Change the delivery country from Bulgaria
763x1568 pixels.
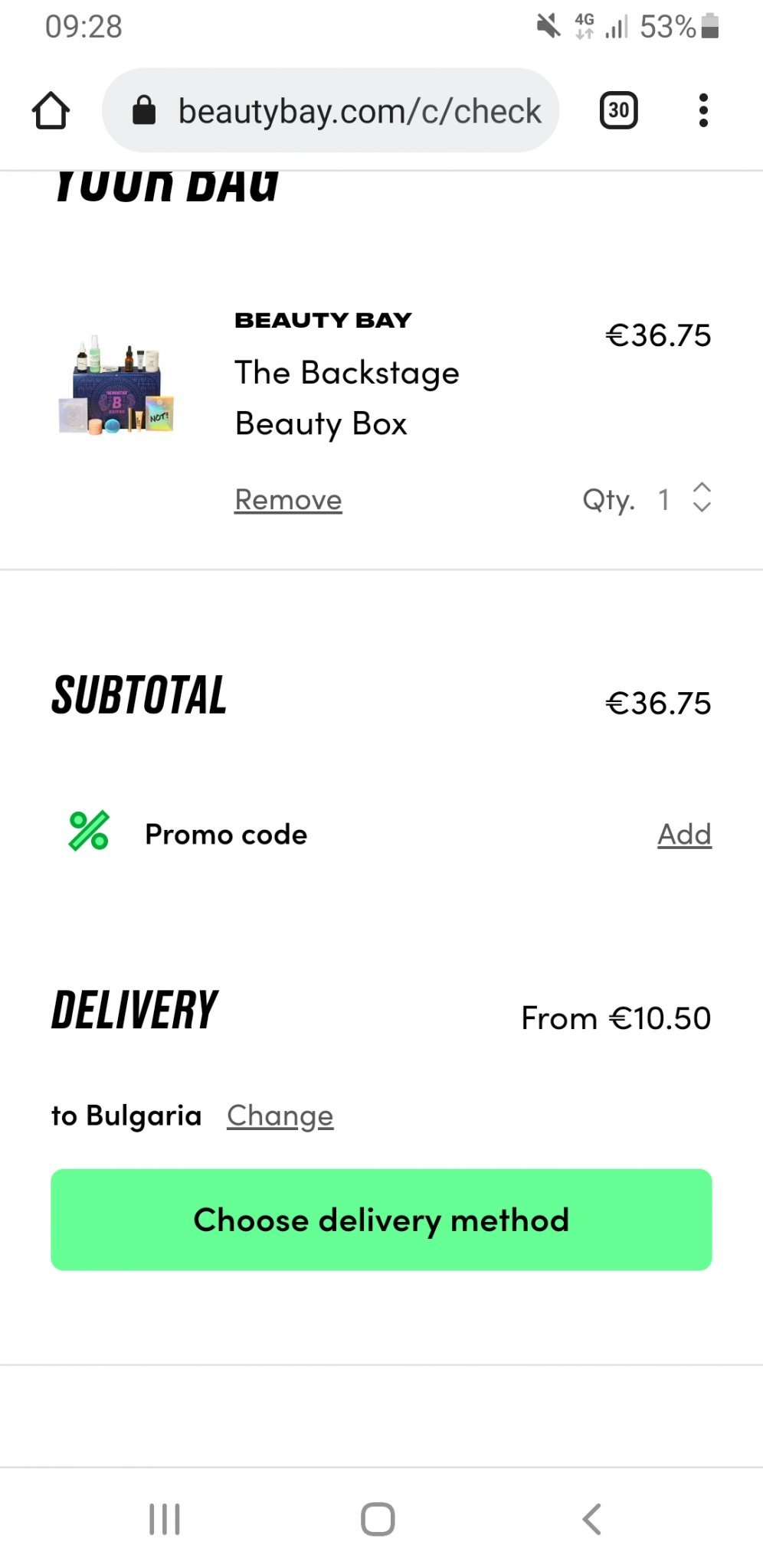[x=280, y=1116]
